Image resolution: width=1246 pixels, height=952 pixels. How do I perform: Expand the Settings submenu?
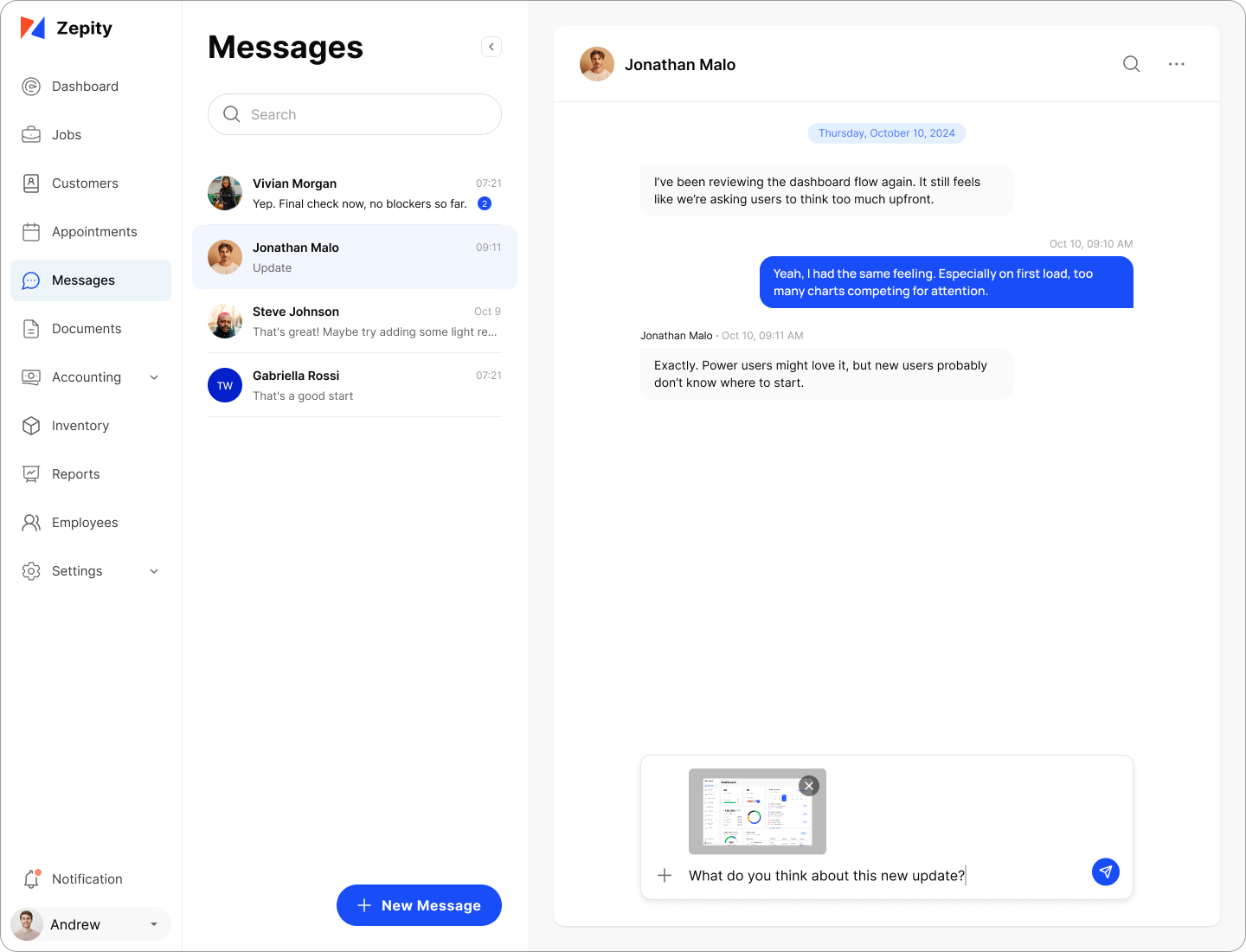click(154, 571)
